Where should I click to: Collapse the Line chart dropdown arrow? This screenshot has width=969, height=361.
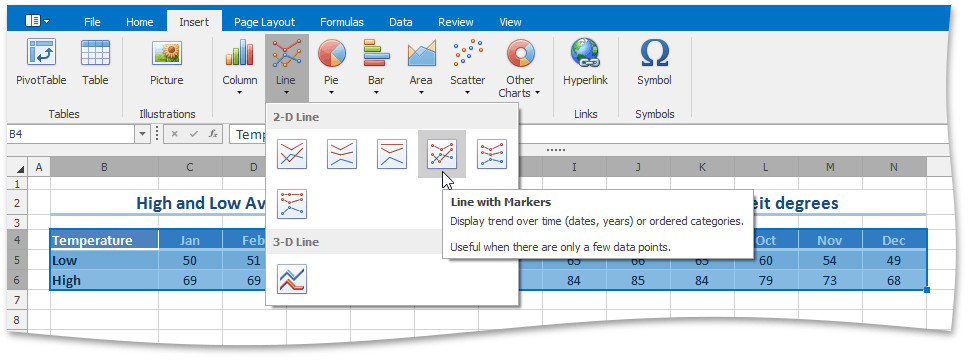[x=286, y=93]
